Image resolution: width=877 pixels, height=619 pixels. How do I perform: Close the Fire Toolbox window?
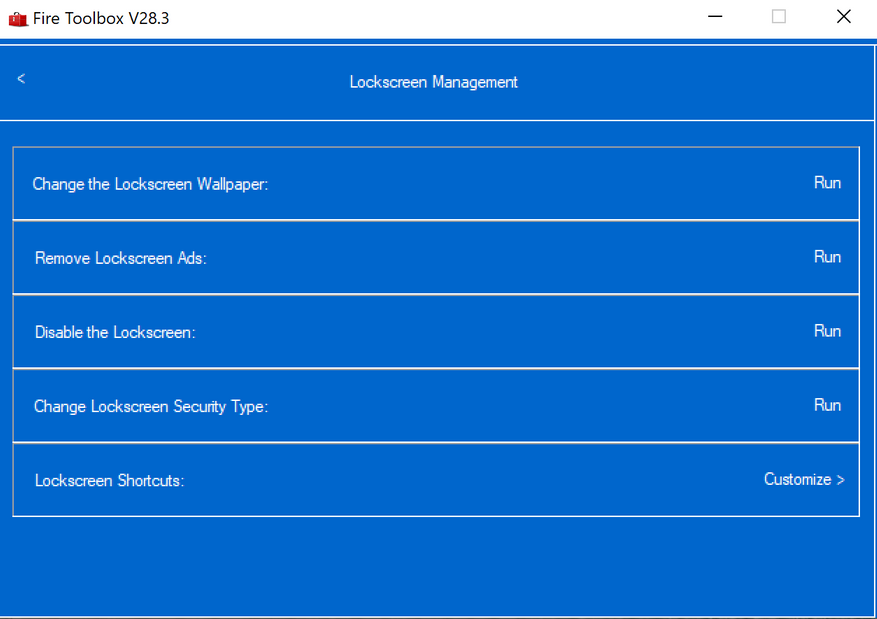(843, 17)
